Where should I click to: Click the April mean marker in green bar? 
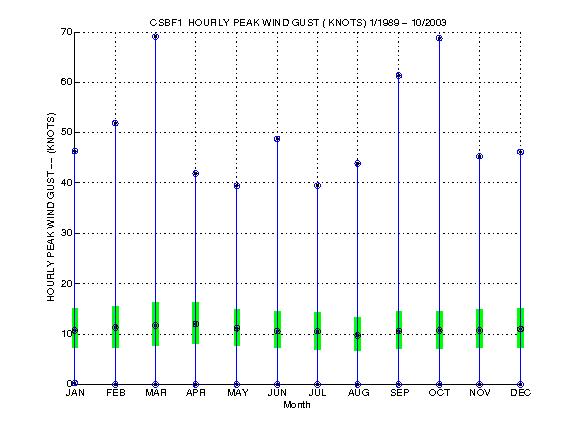196,324
